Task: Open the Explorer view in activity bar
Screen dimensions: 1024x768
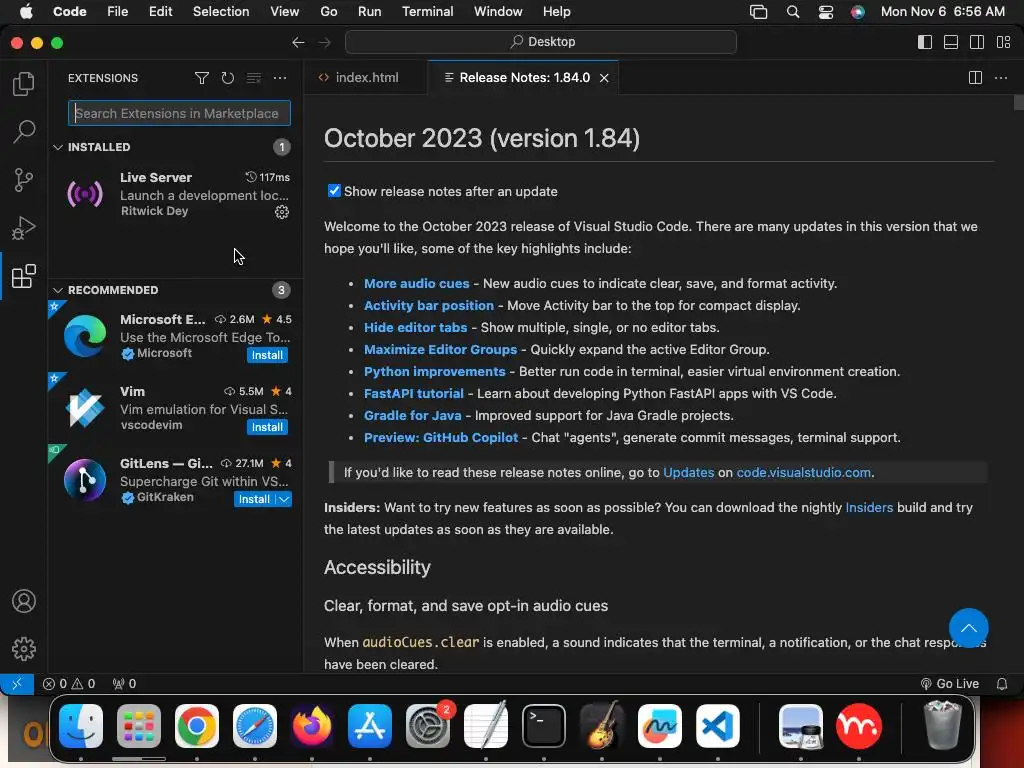Action: pyautogui.click(x=24, y=84)
